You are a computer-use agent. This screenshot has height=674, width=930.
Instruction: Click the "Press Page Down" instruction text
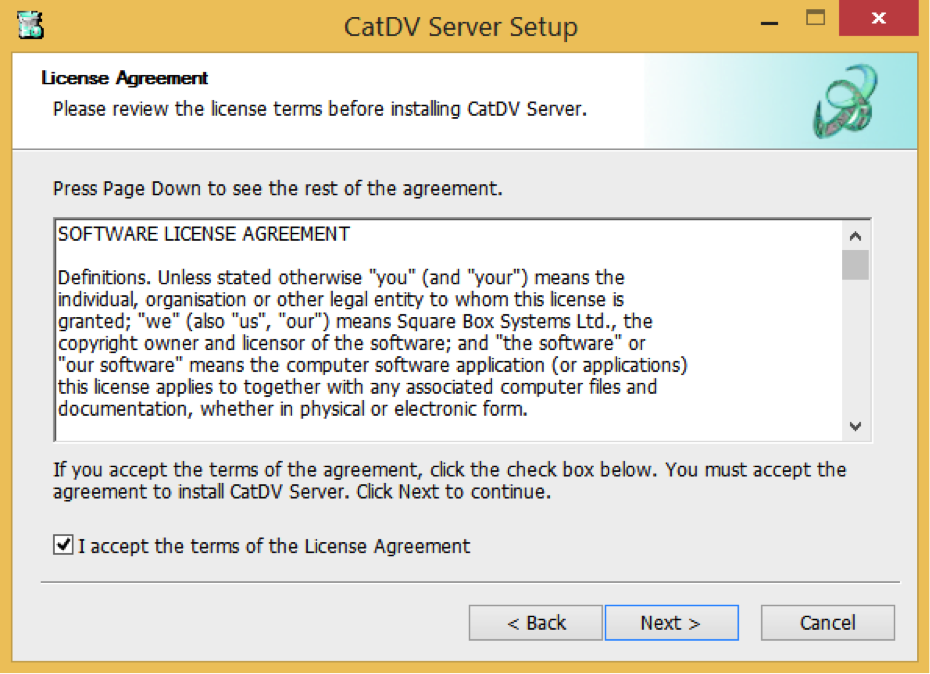(278, 188)
